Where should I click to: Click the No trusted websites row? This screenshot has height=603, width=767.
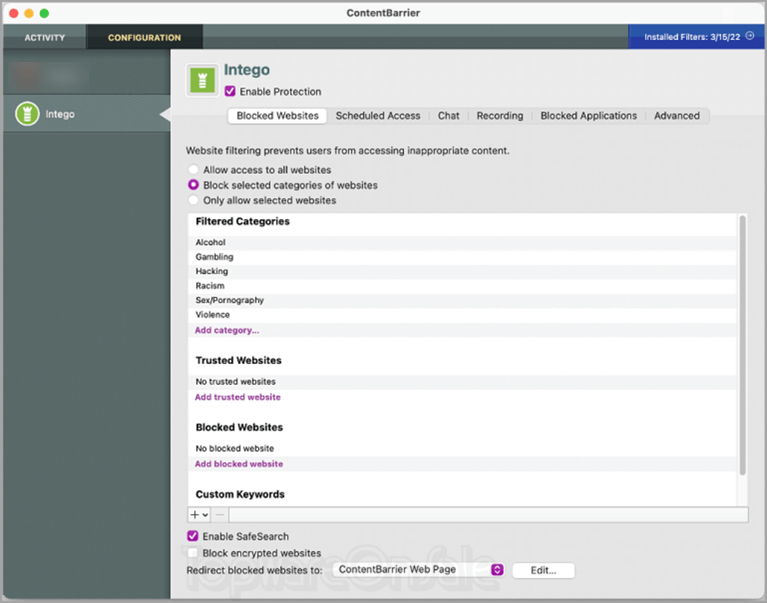(x=462, y=381)
